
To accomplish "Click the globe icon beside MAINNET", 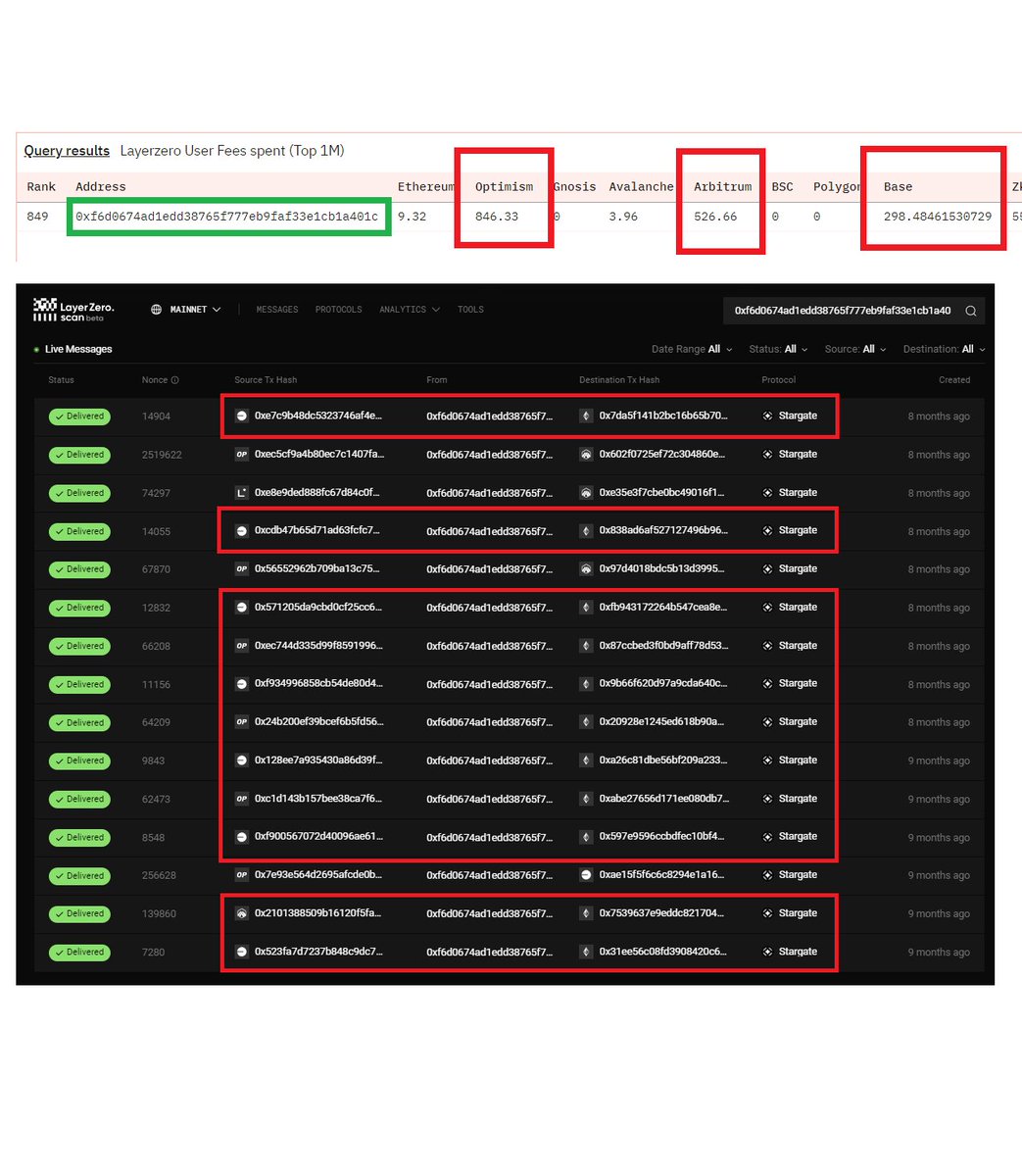I will [x=156, y=310].
